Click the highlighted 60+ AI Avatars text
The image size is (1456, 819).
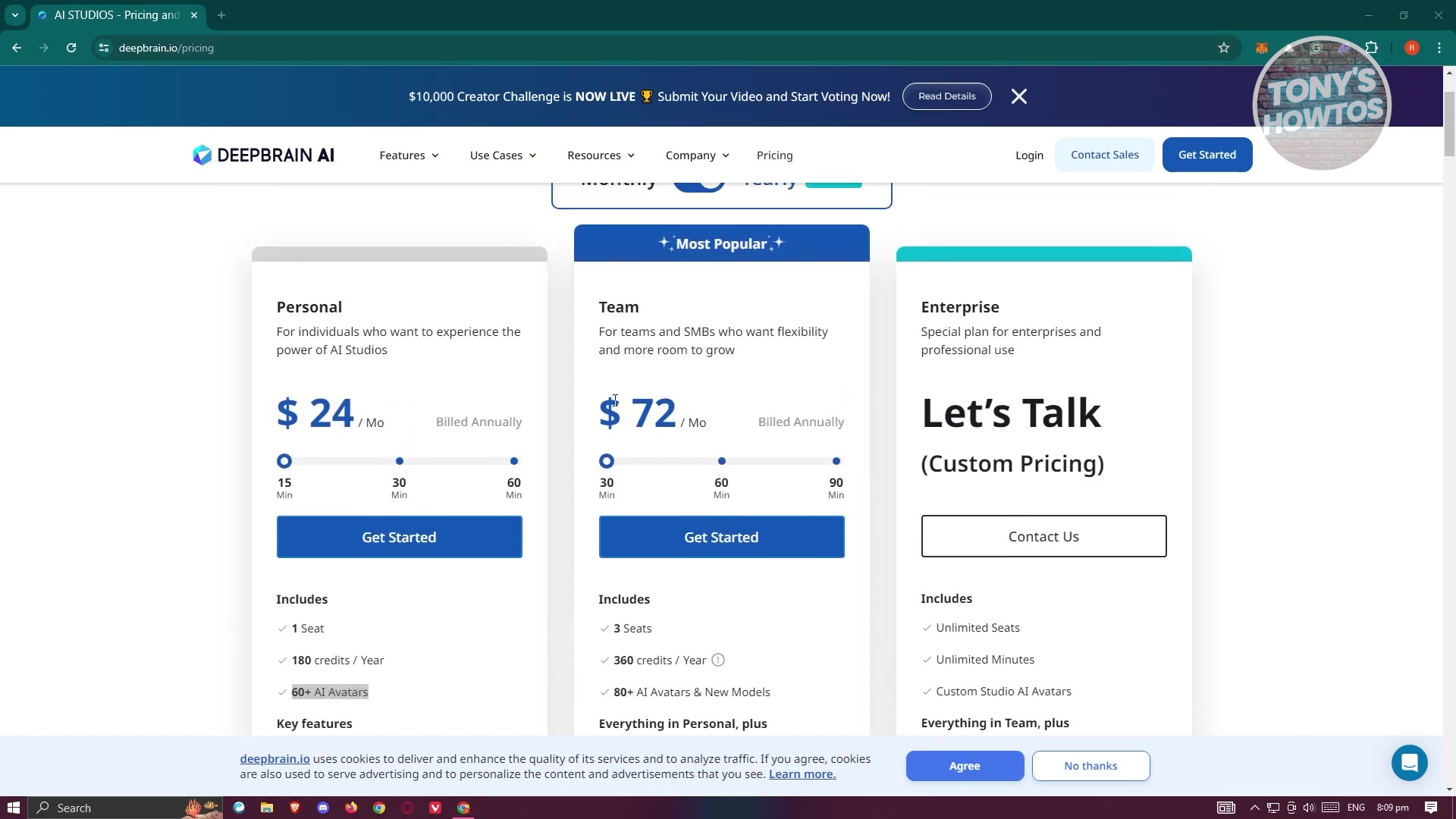click(330, 692)
